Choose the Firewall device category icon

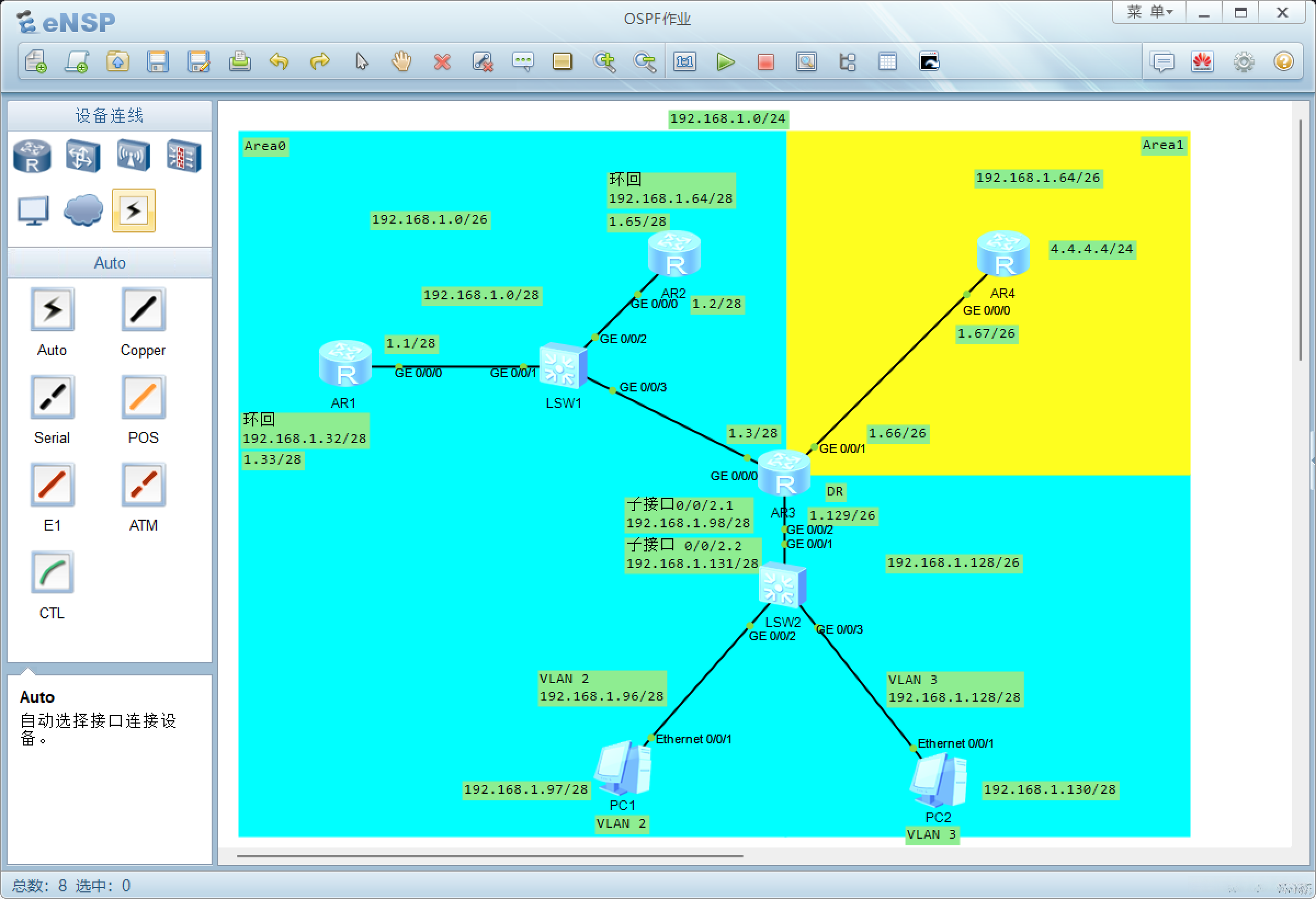tap(184, 156)
